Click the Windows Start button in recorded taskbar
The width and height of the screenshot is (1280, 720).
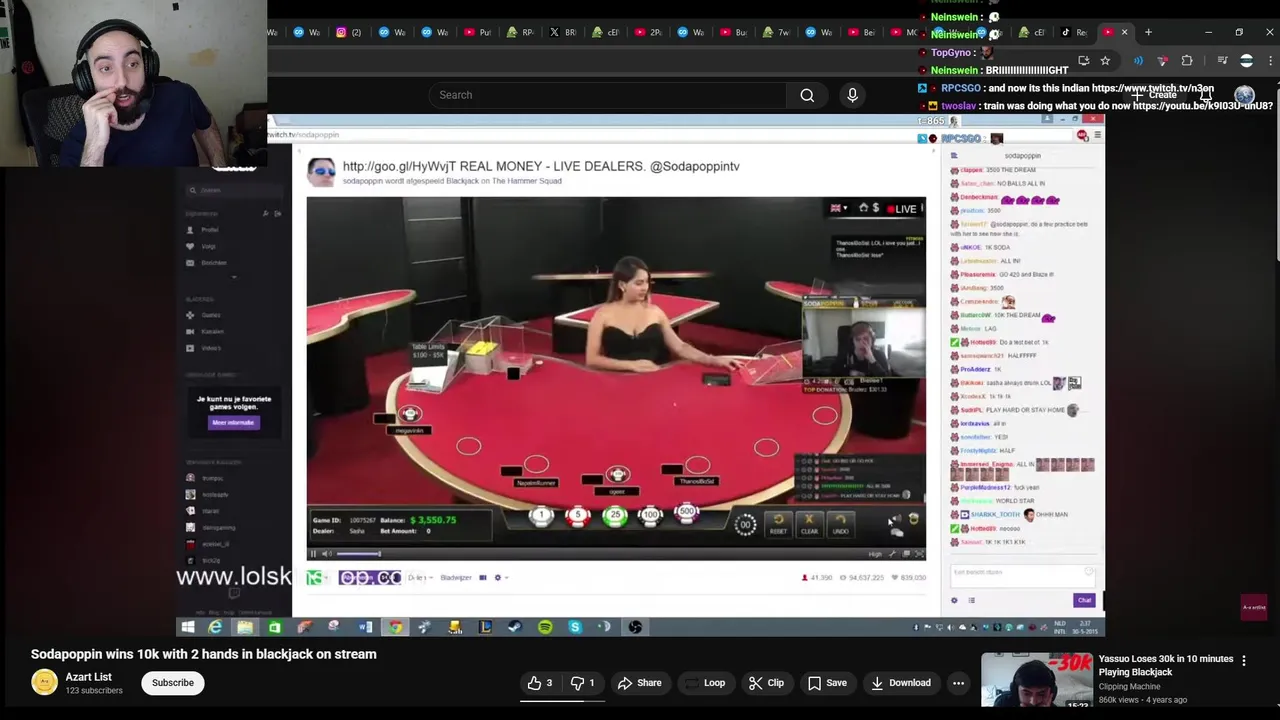click(x=187, y=627)
